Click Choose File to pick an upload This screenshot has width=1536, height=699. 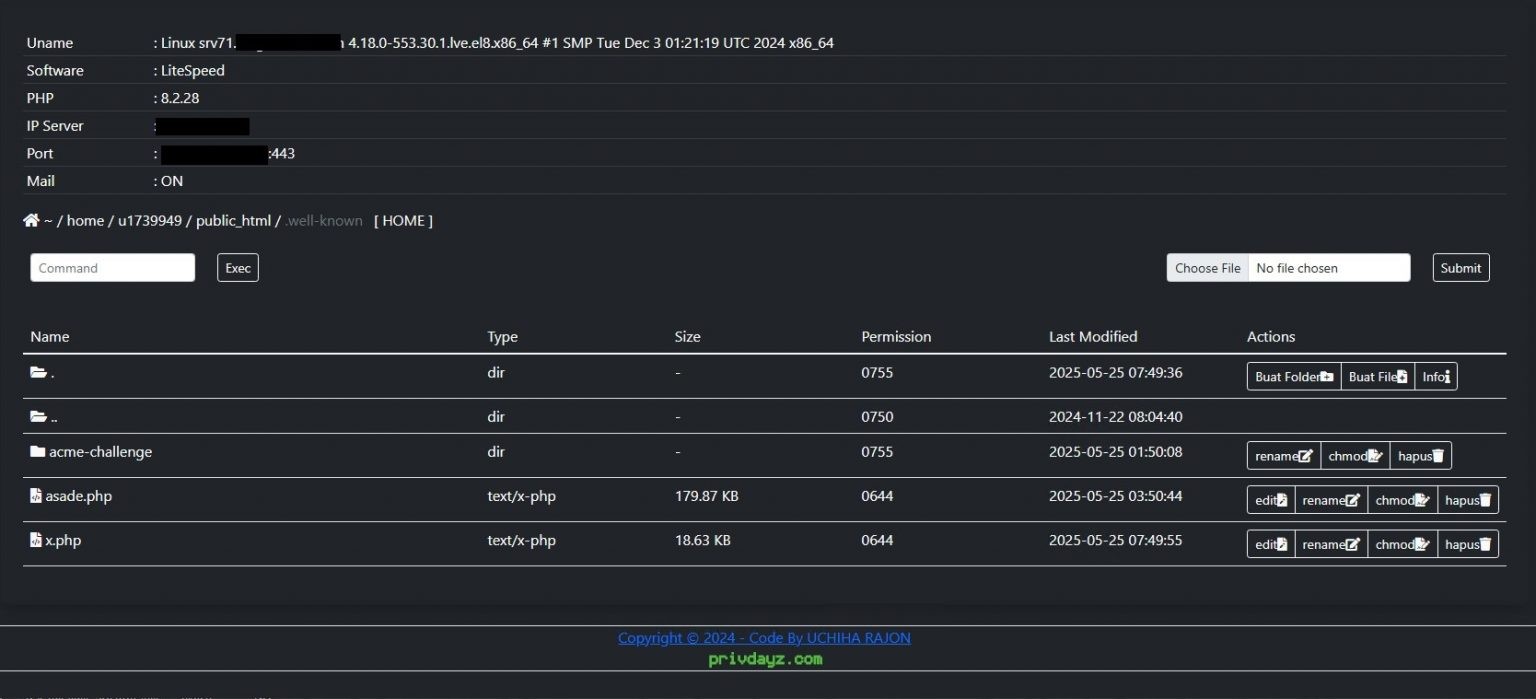point(1208,268)
